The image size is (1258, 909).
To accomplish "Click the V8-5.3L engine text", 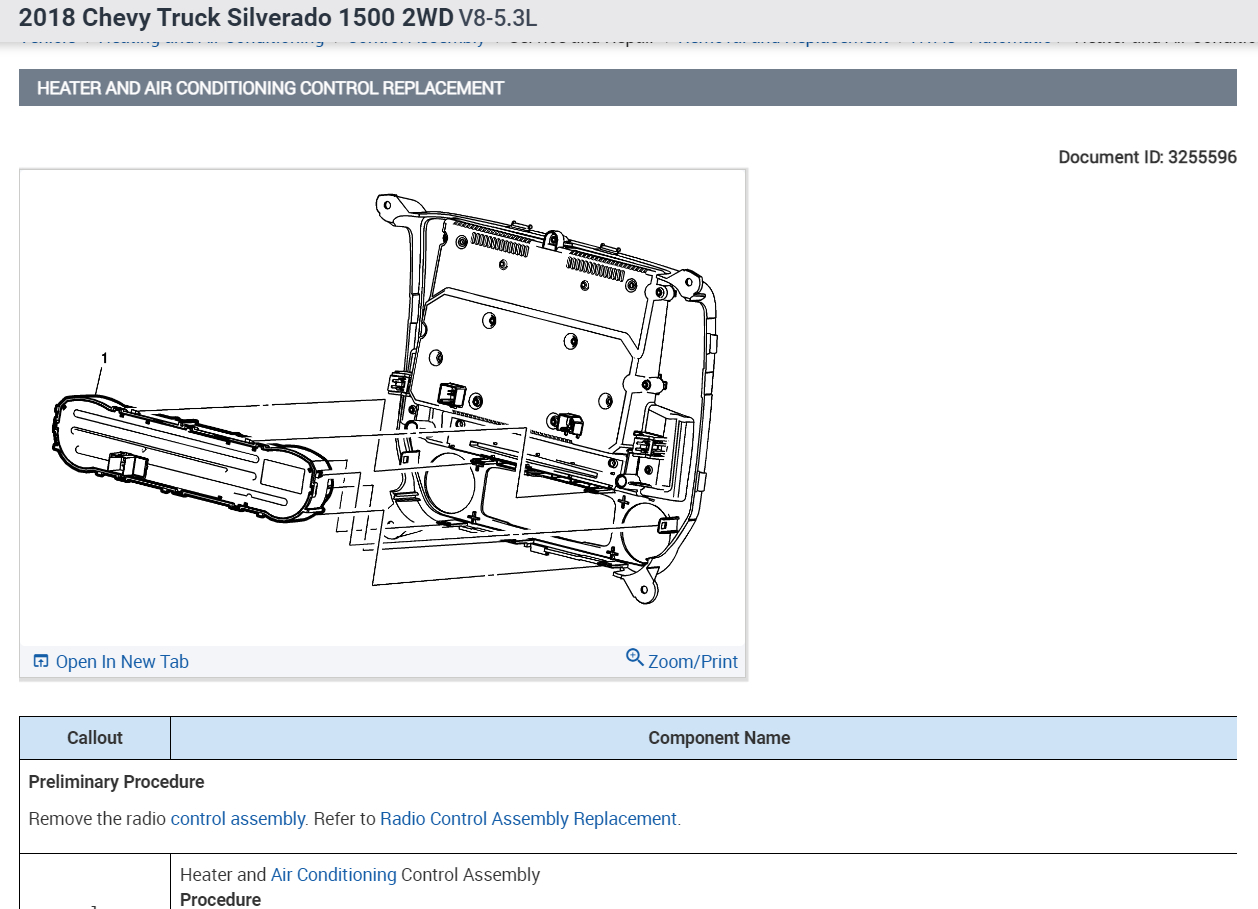I will click(x=498, y=18).
